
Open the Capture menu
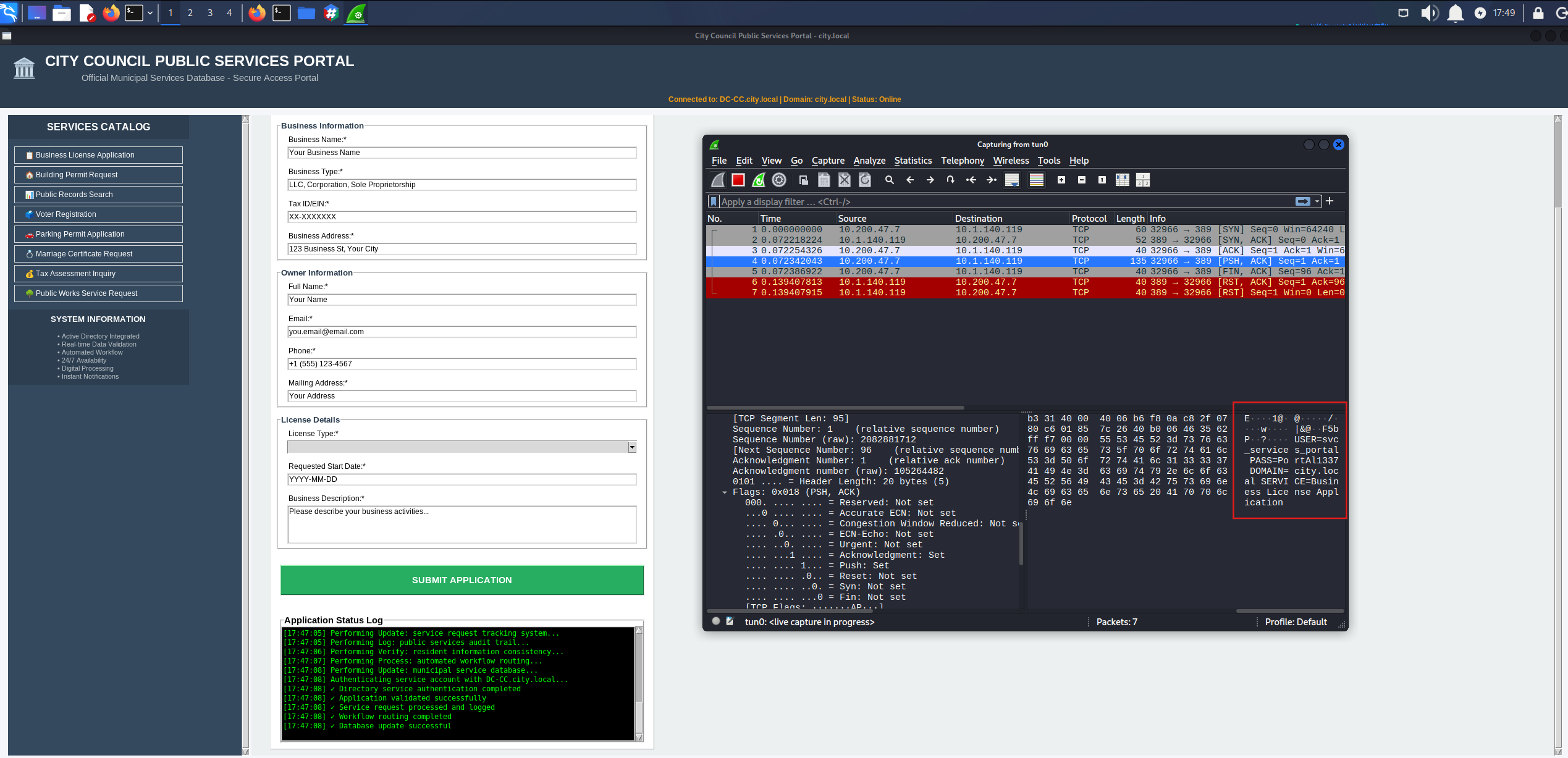tap(828, 161)
